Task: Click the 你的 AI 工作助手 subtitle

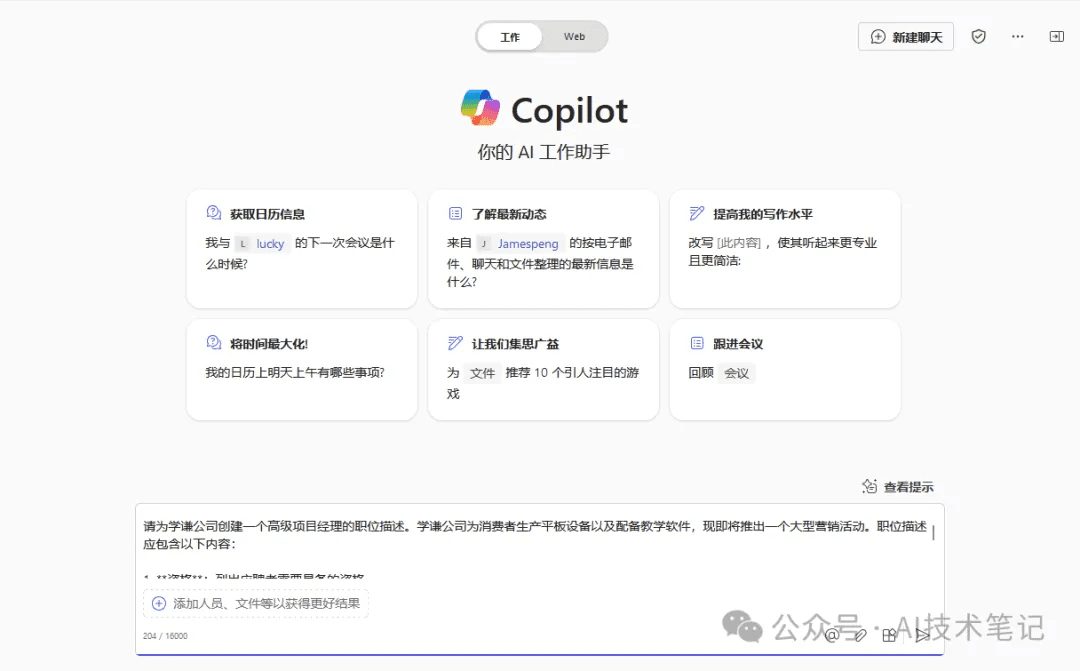Action: 543,152
